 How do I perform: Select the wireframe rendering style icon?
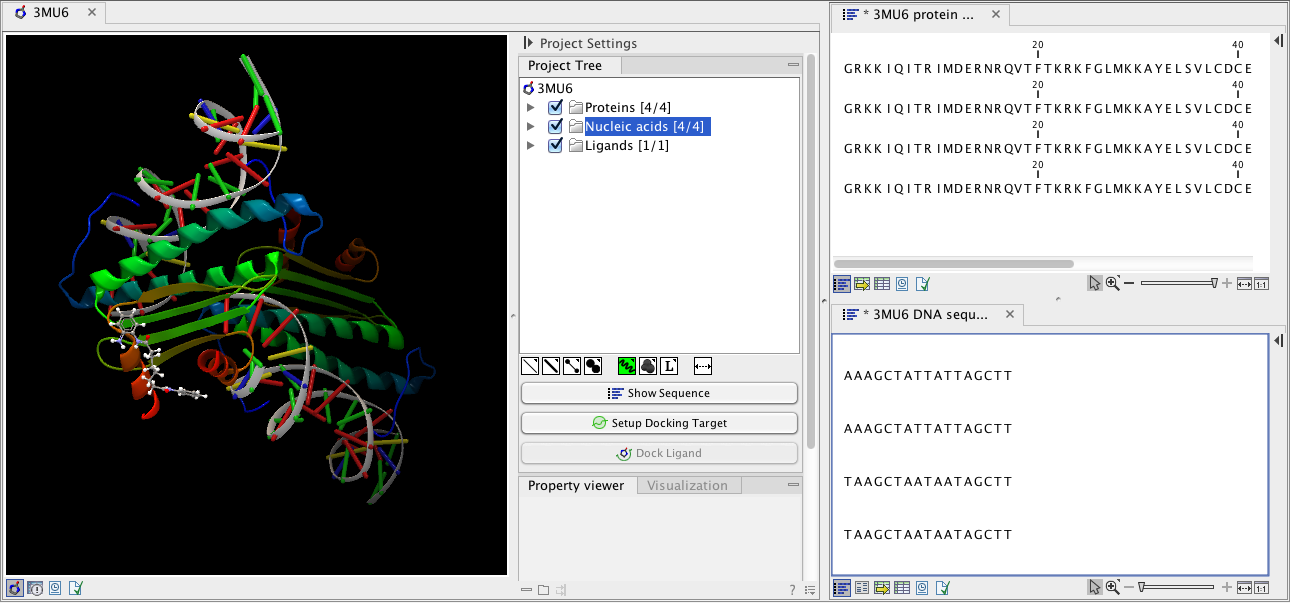coord(530,365)
